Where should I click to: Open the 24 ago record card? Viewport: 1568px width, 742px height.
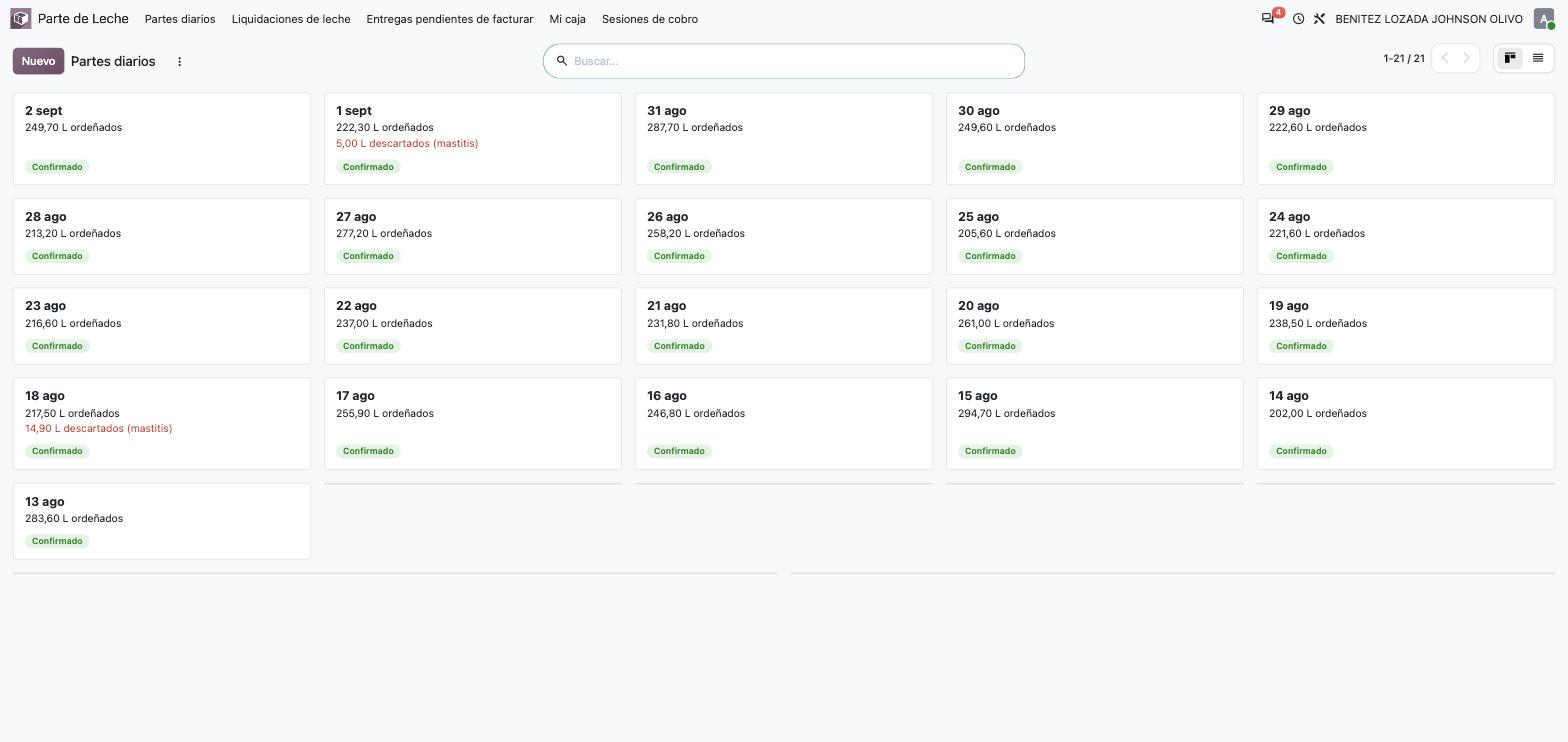(x=1406, y=236)
